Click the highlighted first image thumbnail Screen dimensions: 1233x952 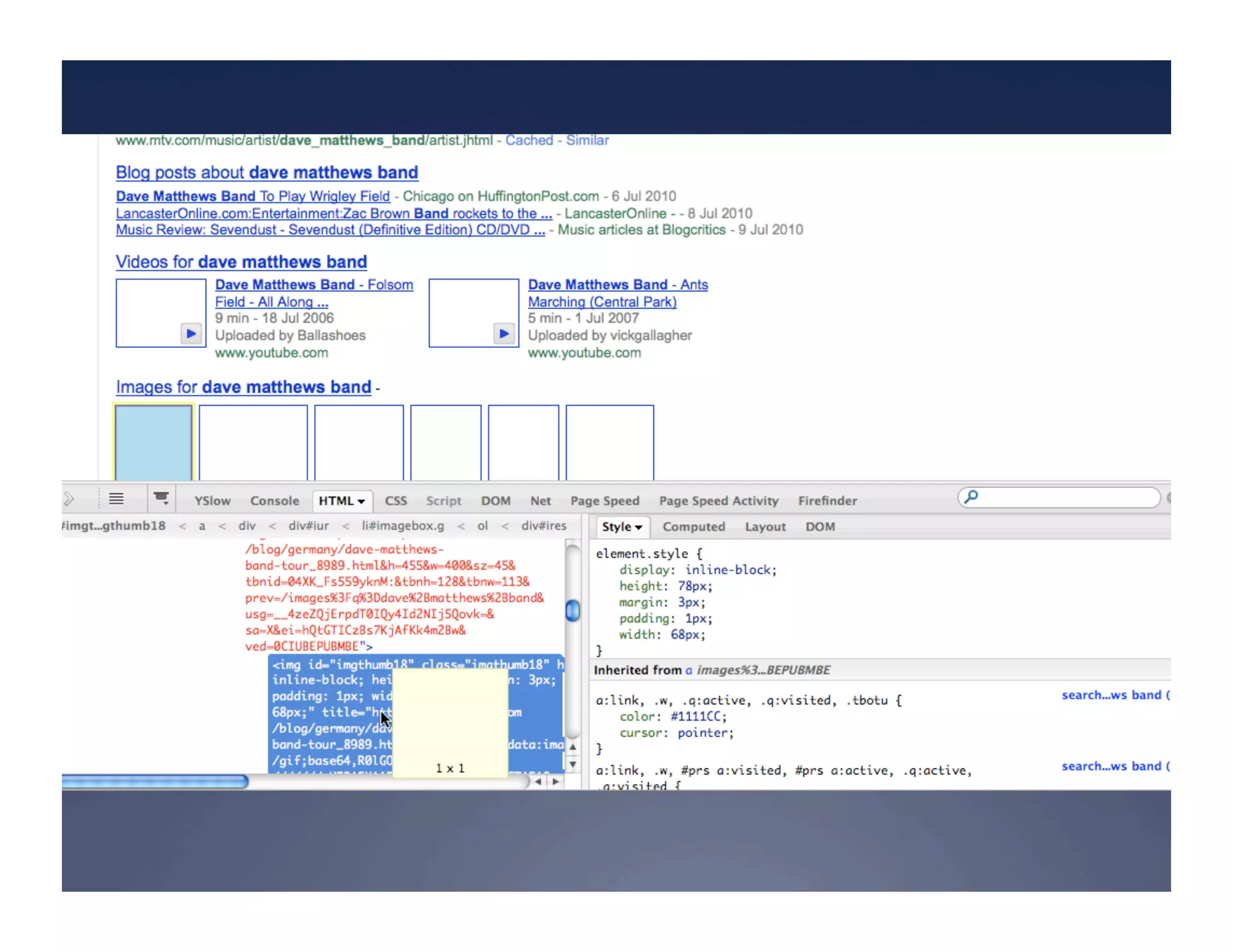pyautogui.click(x=154, y=442)
